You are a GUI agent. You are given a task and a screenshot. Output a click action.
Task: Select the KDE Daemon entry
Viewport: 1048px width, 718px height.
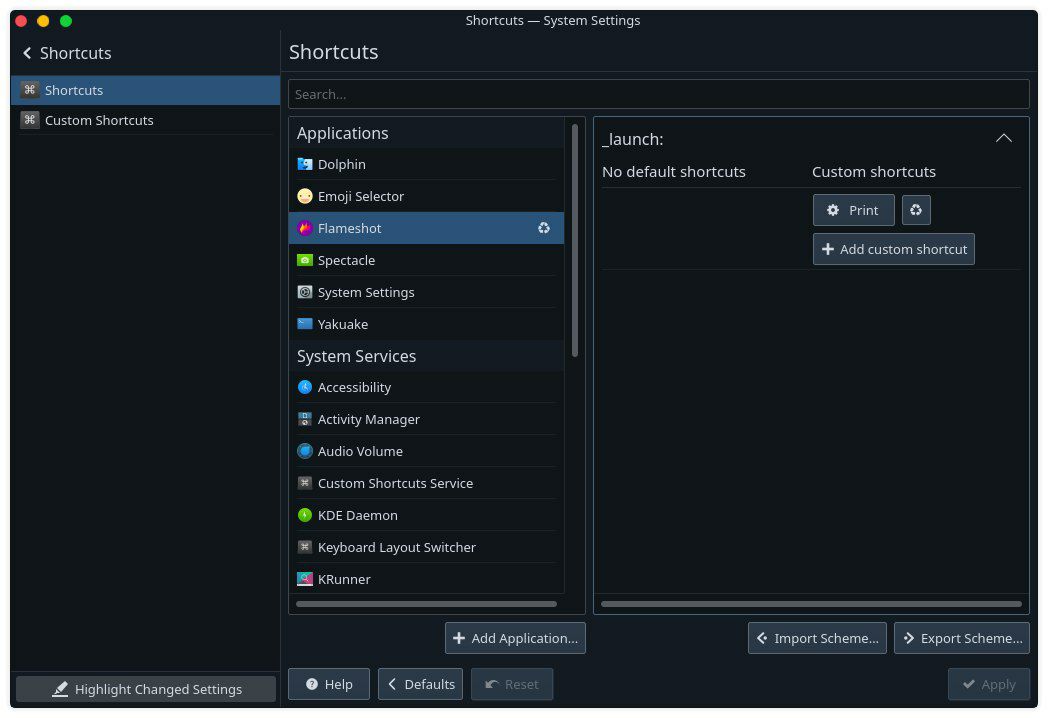[426, 515]
